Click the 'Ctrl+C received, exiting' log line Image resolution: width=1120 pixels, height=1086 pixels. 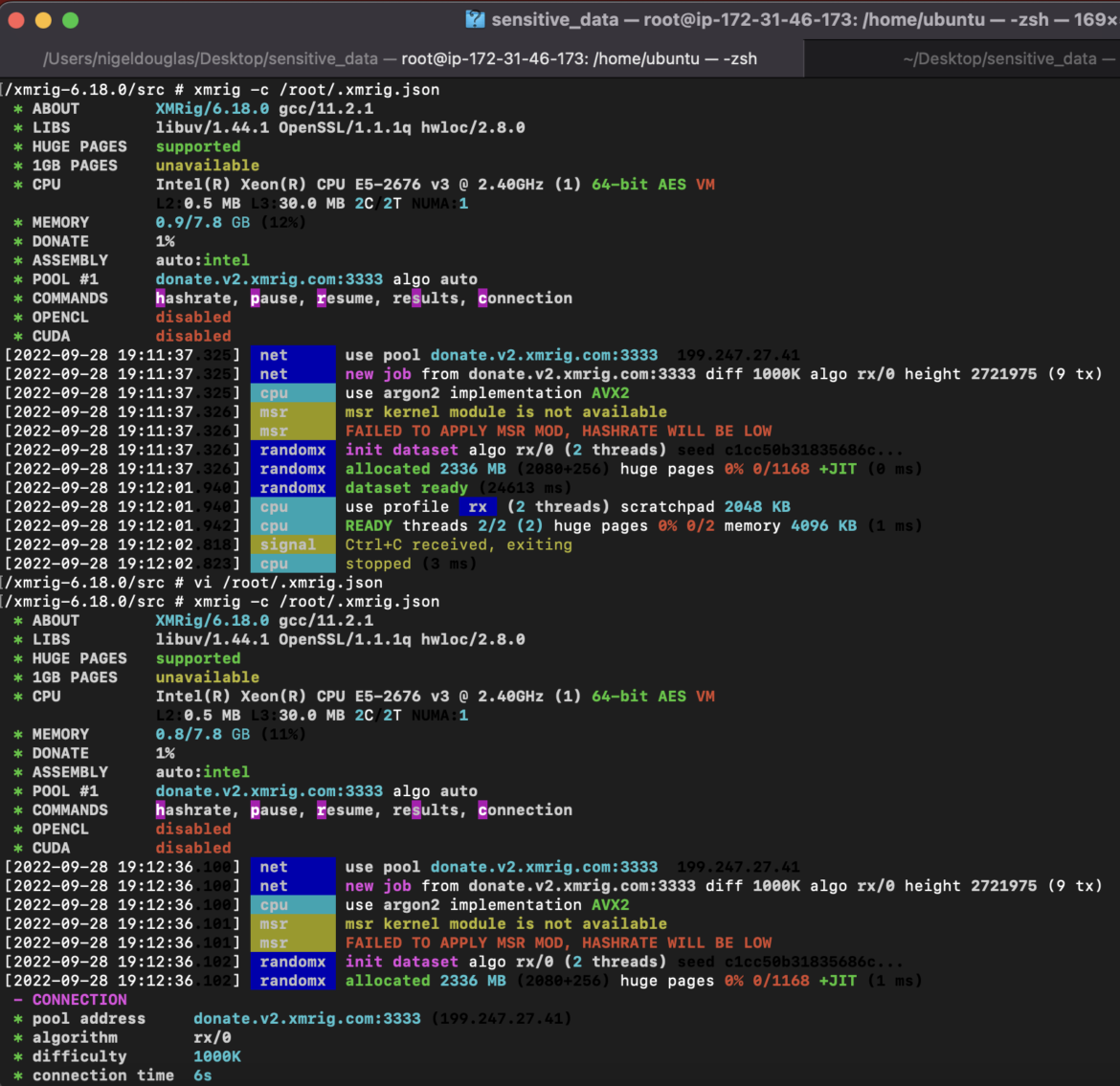coord(459,544)
